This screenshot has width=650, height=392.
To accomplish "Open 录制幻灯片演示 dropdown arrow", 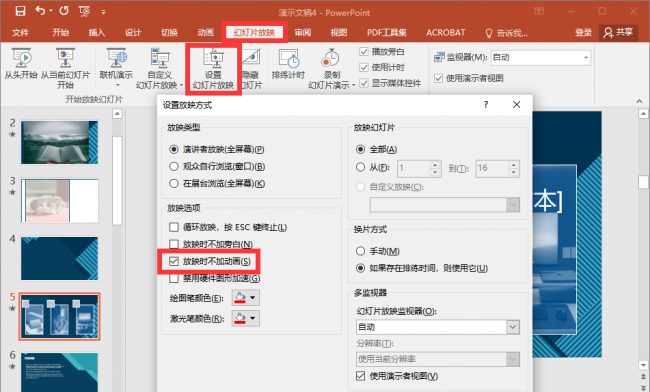I will (x=354, y=85).
